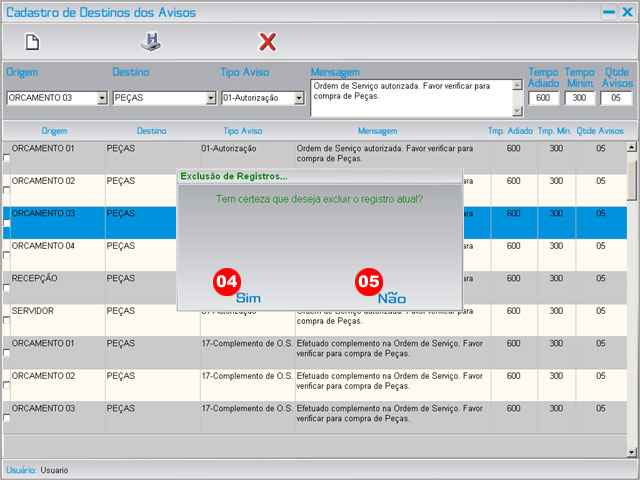Click the new record blank page icon
This screenshot has height=480, width=640.
pyautogui.click(x=32, y=42)
